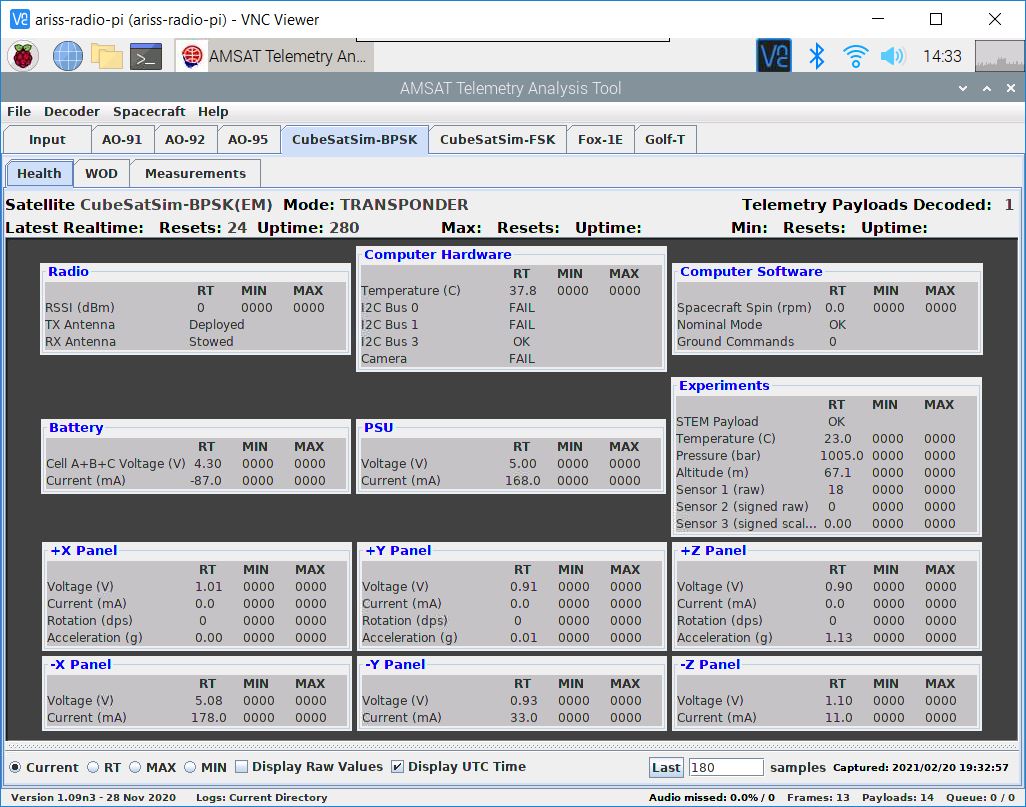Click STEM Payload label in Experiments
1026x807 pixels.
coord(717,421)
